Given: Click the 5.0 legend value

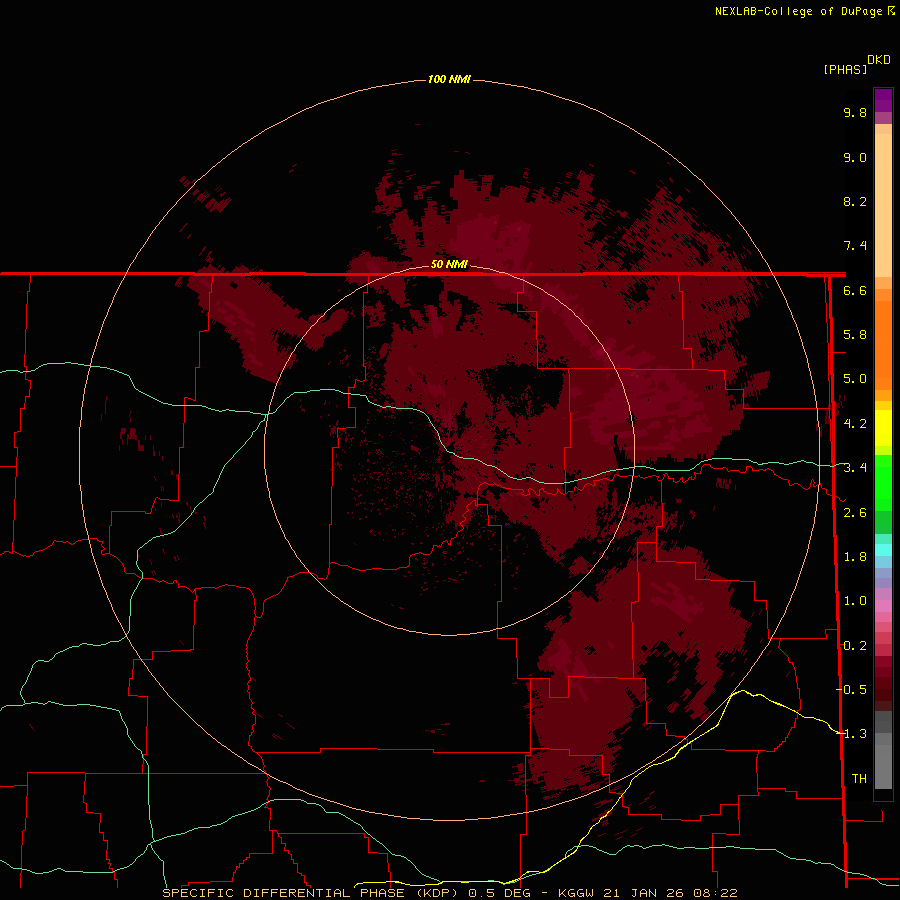Looking at the screenshot, I should click(855, 379).
